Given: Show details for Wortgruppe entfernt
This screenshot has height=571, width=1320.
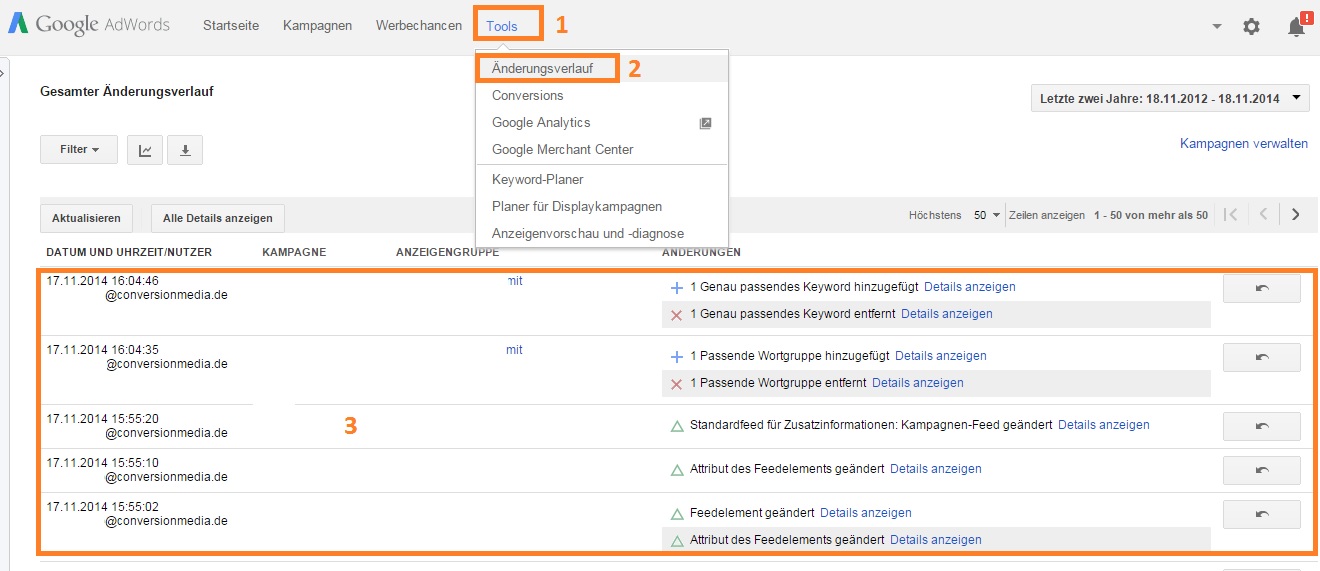Looking at the screenshot, I should (x=918, y=383).
